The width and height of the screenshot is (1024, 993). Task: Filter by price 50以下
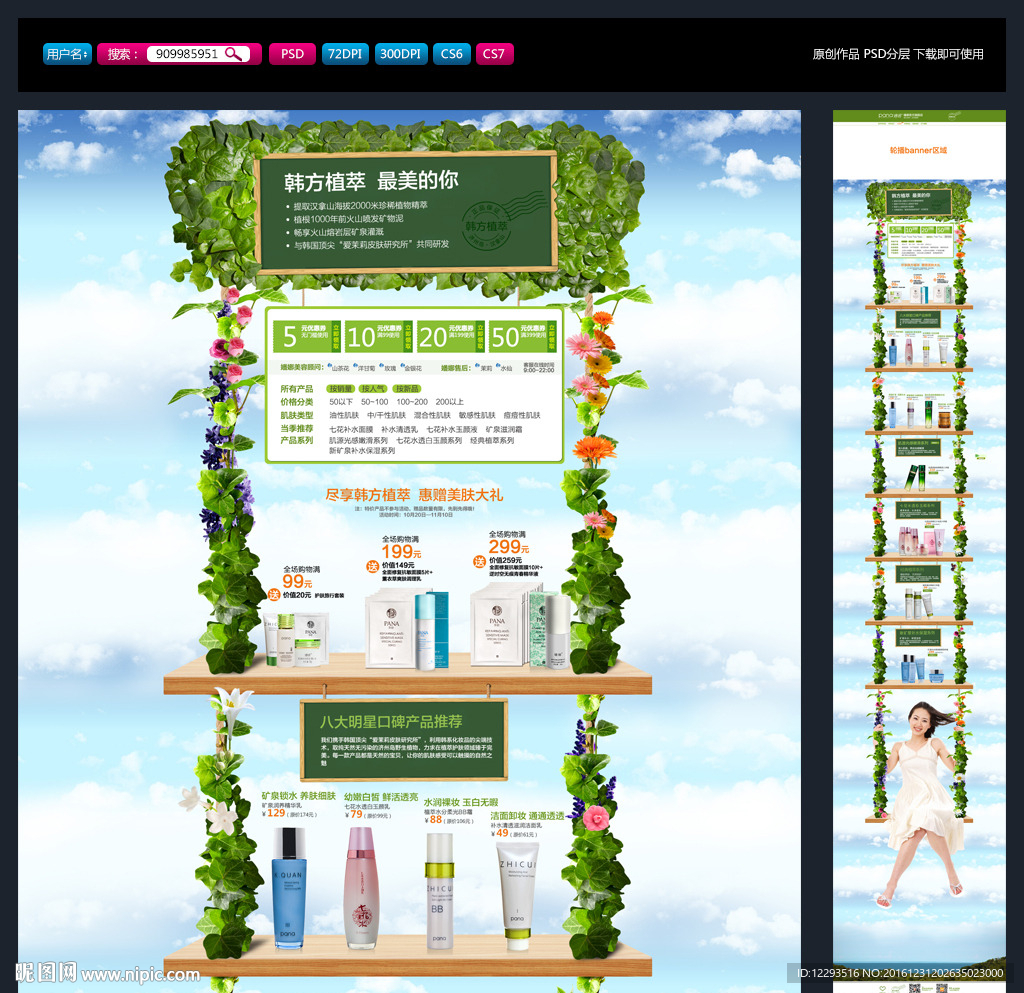point(341,402)
